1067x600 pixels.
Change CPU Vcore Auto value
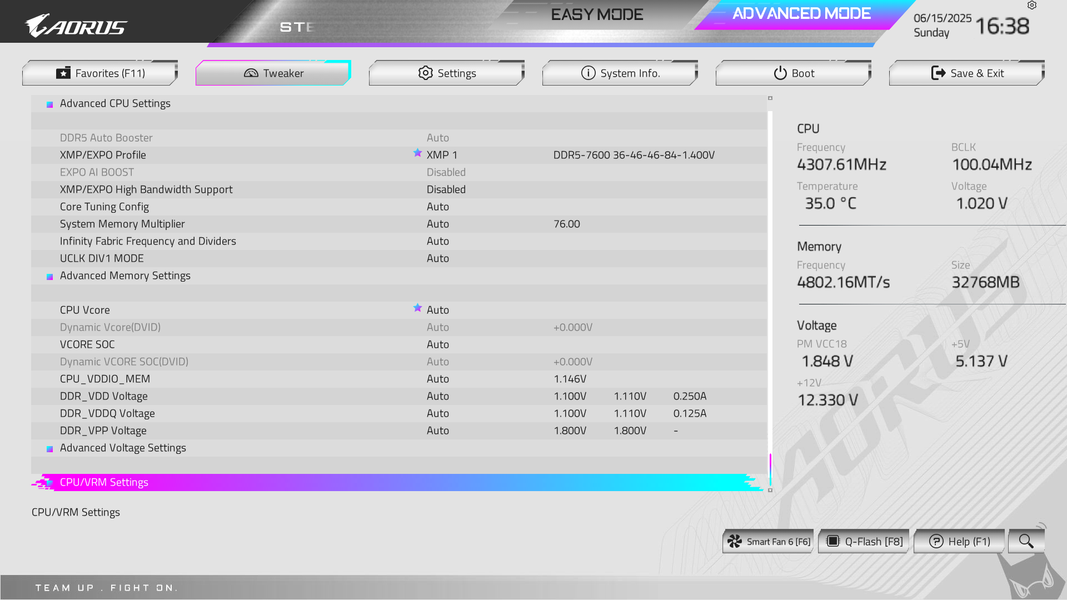[x=438, y=310]
